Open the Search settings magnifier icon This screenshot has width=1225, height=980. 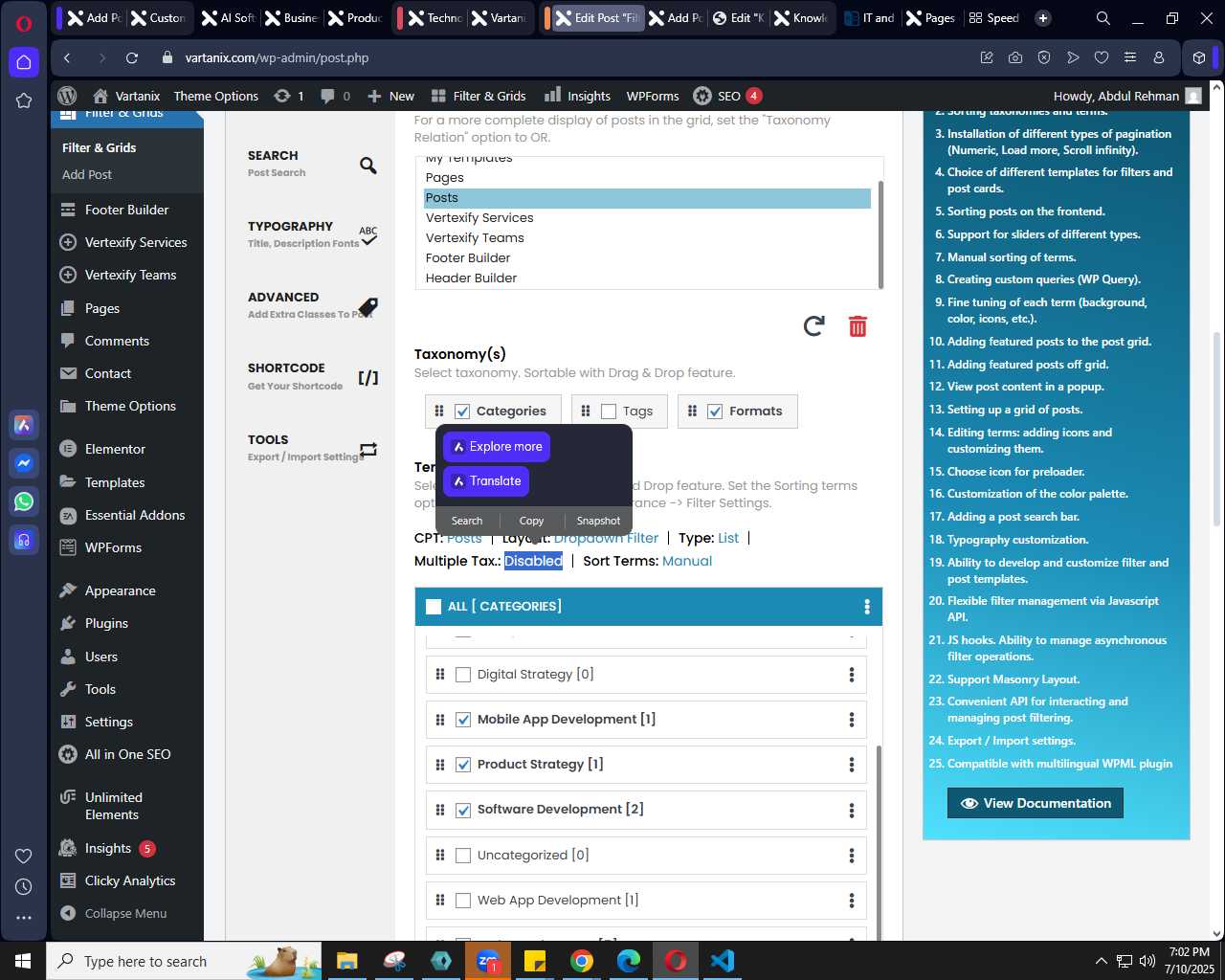(367, 166)
